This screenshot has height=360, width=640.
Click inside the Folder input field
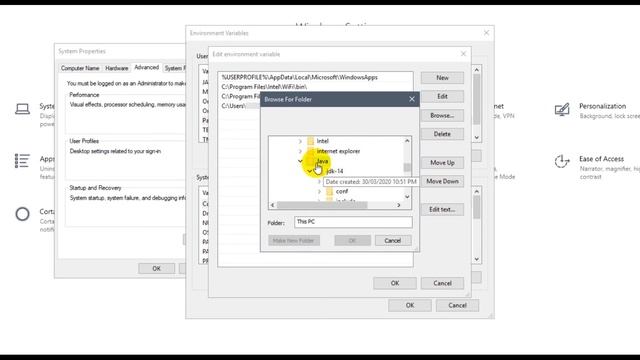click(x=353, y=222)
